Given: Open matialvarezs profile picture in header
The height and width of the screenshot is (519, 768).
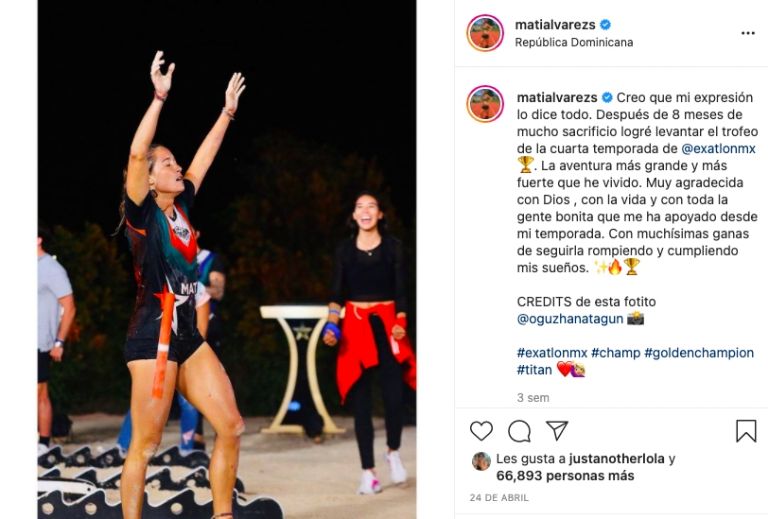Looking at the screenshot, I should tap(485, 33).
